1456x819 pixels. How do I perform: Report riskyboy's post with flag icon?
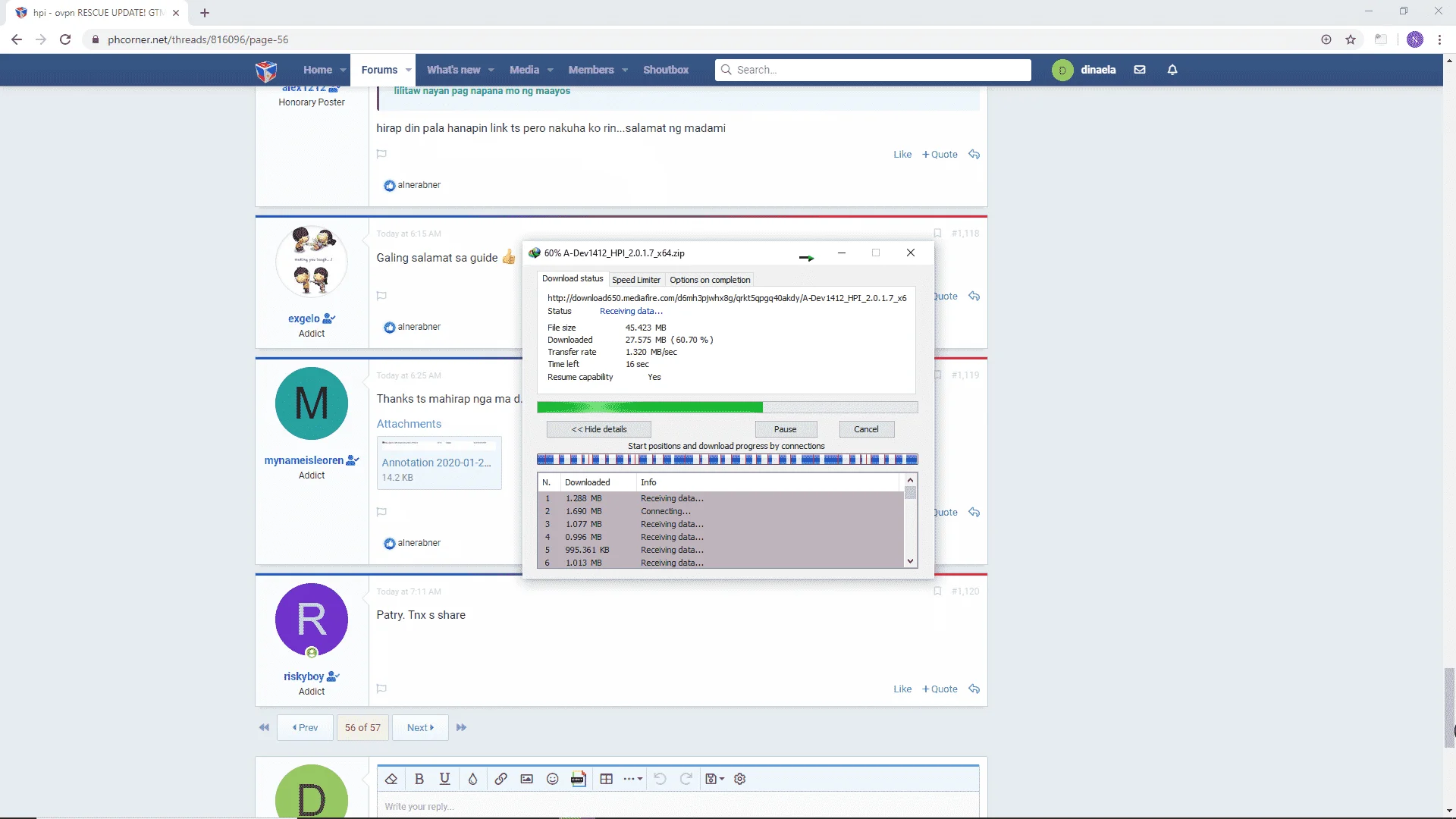coord(381,689)
